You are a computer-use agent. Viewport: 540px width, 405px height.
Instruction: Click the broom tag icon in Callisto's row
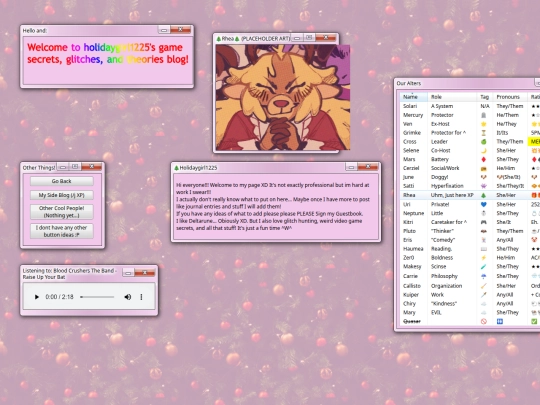(484, 286)
